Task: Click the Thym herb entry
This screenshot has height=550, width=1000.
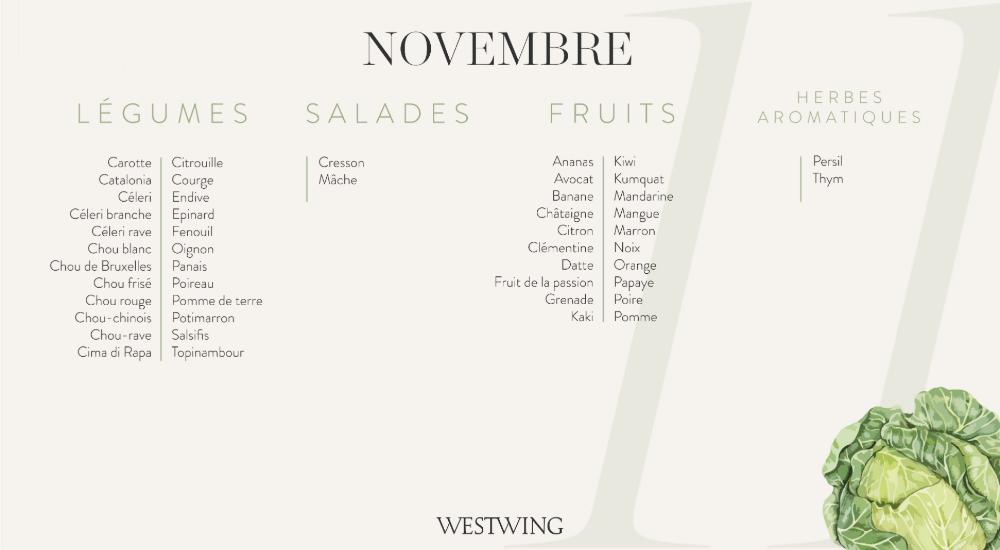Action: (x=828, y=179)
